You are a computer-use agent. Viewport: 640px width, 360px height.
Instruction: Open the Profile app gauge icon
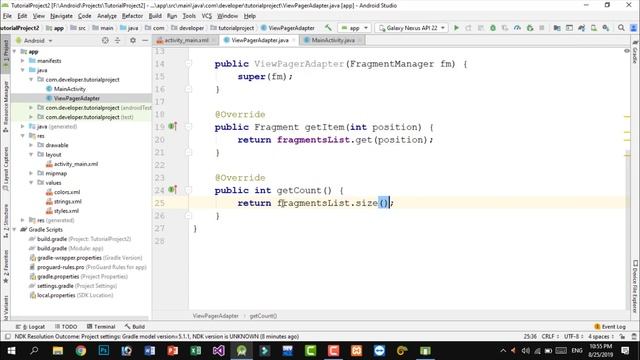[517, 28]
